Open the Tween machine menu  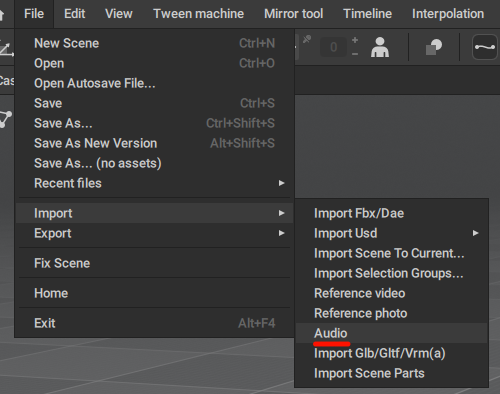pos(198,14)
